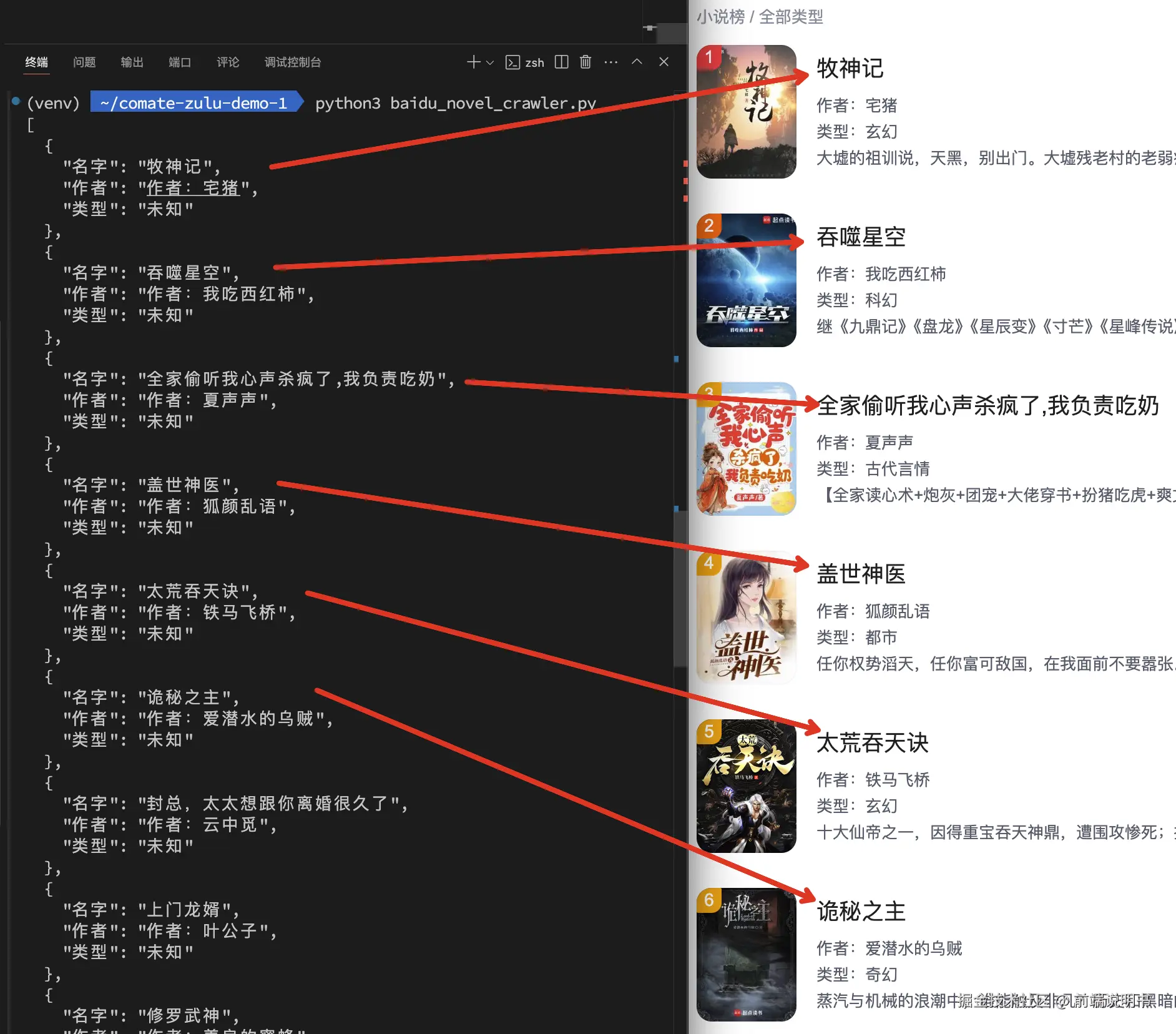Click author text 作者:铁马飞桥 on the webpage

873,780
